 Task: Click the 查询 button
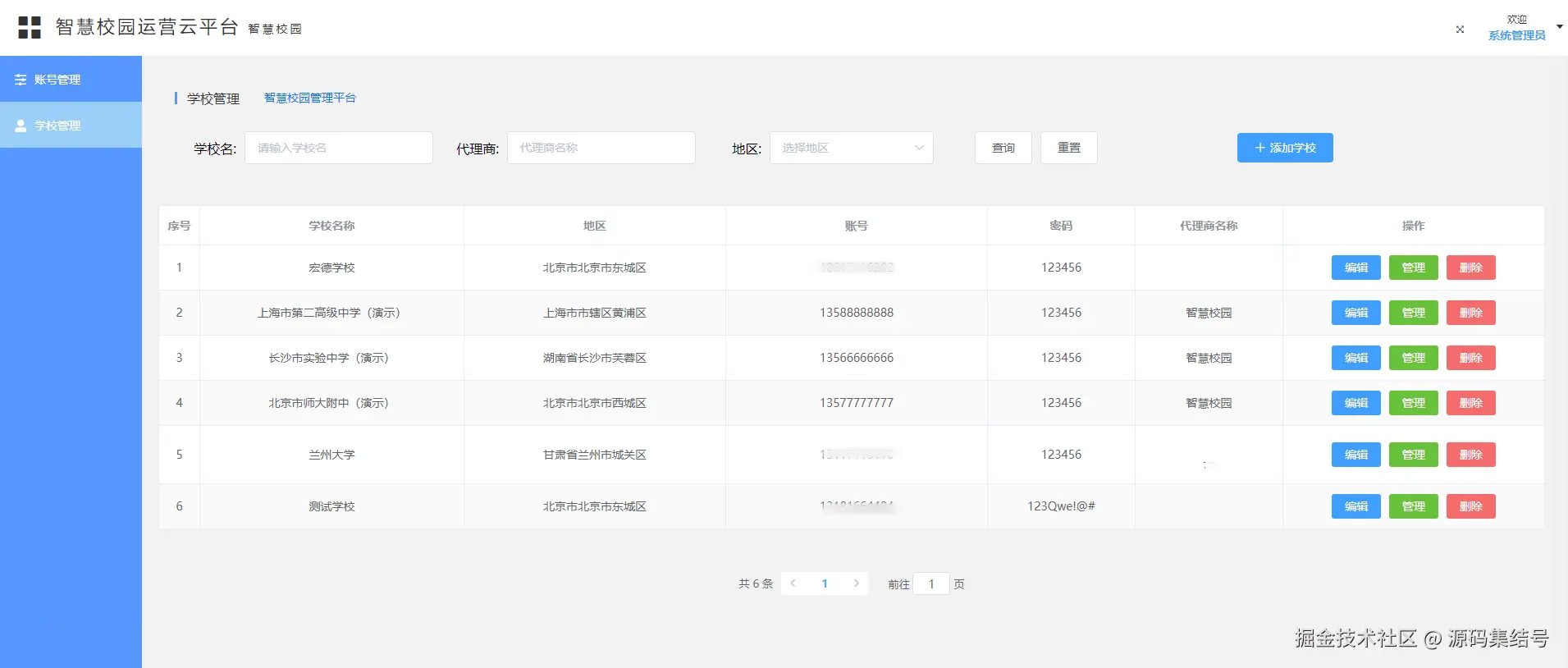(x=1003, y=148)
